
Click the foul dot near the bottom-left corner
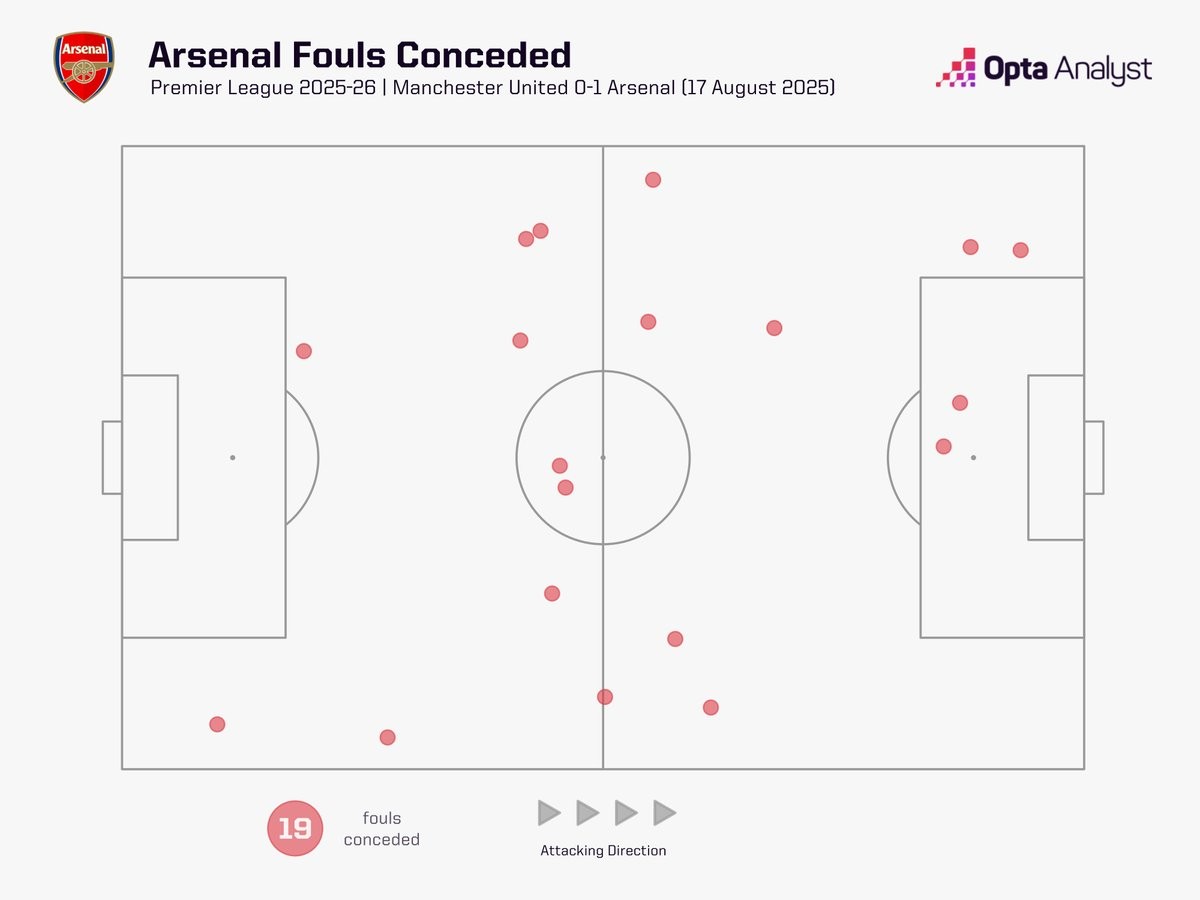[x=217, y=724]
